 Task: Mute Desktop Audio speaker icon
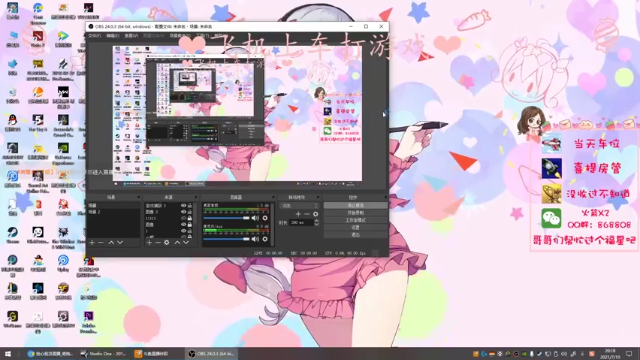tap(255, 218)
